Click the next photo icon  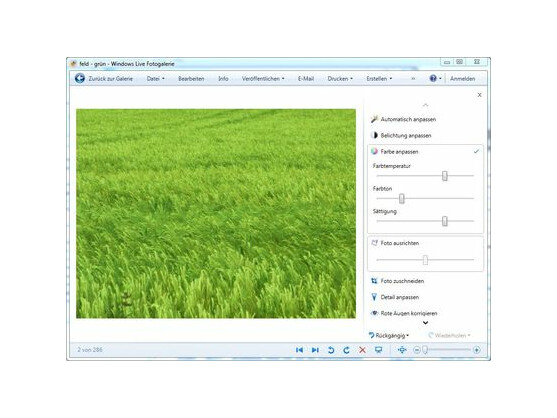(x=315, y=350)
